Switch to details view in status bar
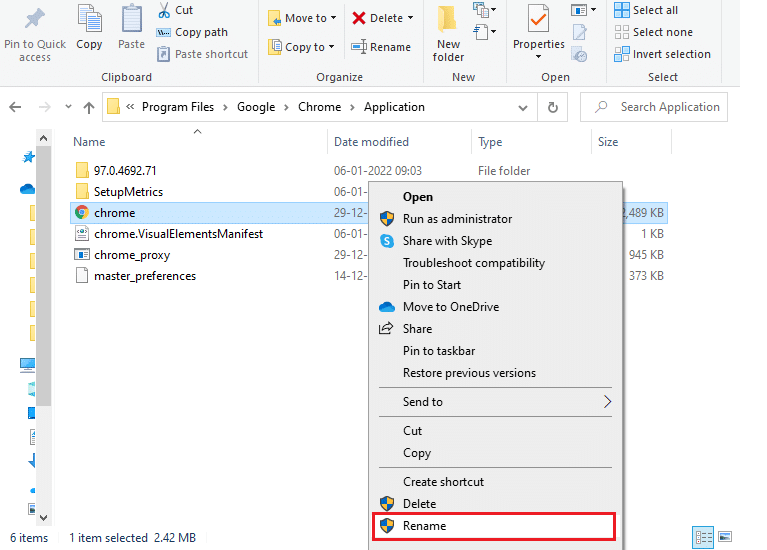The image size is (767, 550). [x=702, y=537]
